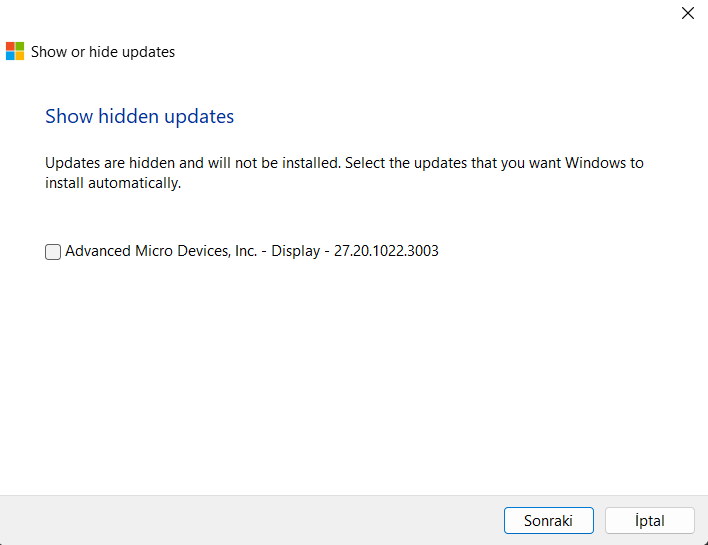Click the Microsoft logo icon in the header
This screenshot has height=545, width=708.
(16, 52)
